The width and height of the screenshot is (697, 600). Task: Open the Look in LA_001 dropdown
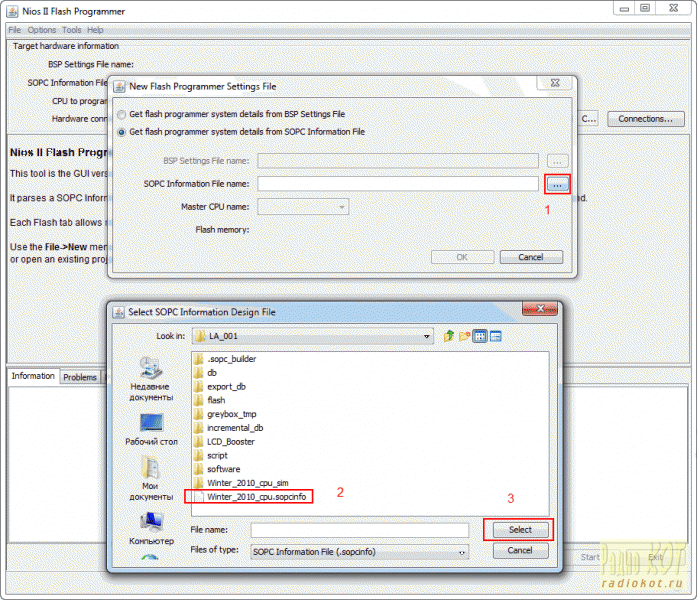tap(313, 336)
